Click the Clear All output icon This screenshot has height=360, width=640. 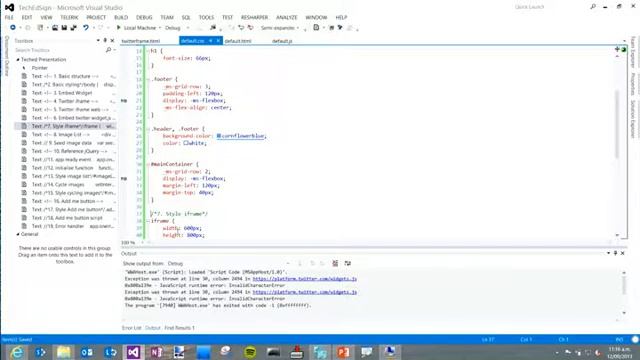[x=335, y=263]
